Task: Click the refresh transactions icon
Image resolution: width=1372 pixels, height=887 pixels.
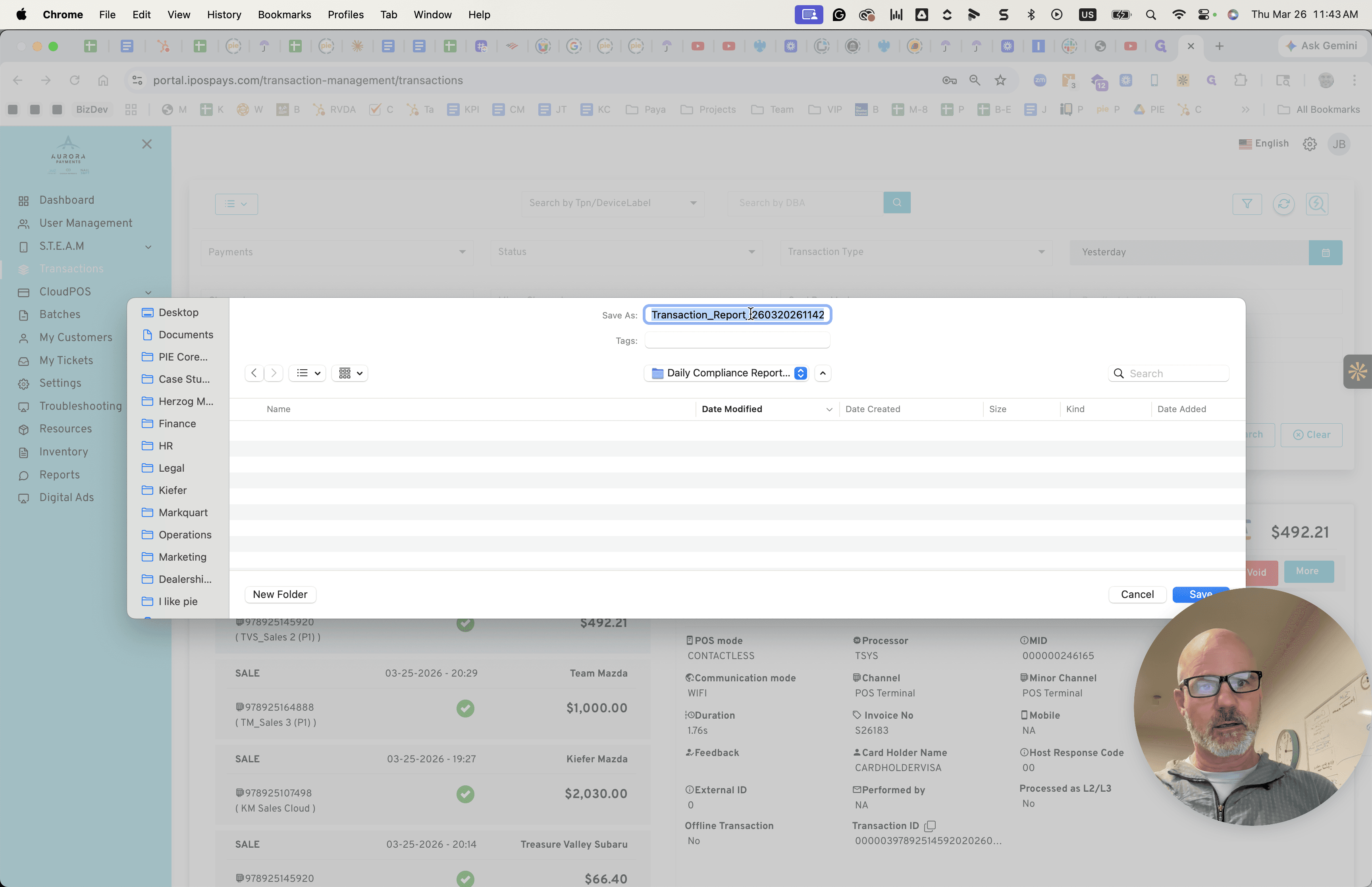Action: [x=1283, y=204]
